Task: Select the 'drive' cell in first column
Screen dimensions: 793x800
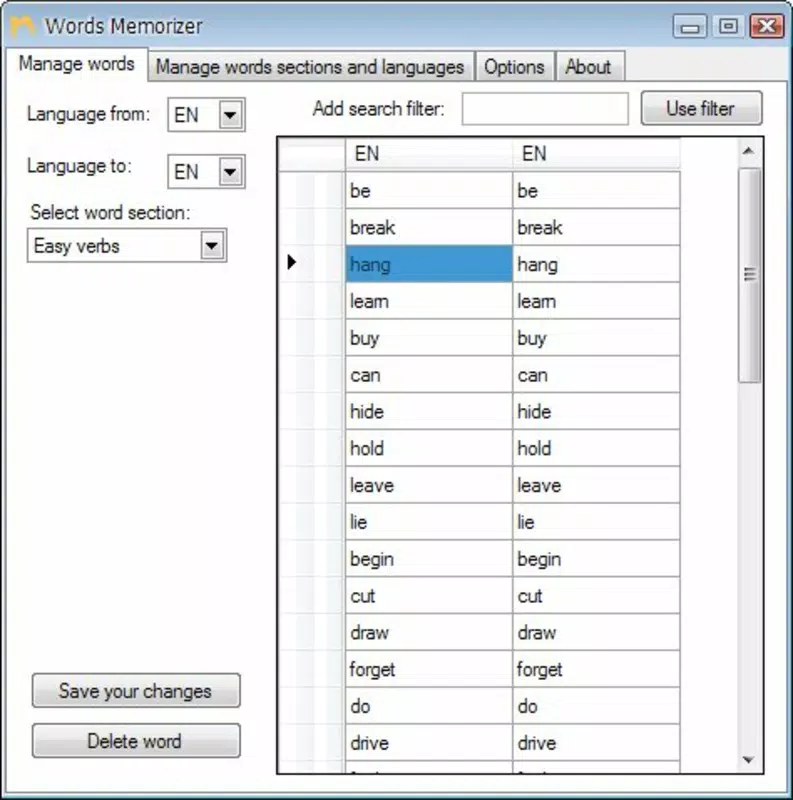Action: point(429,742)
